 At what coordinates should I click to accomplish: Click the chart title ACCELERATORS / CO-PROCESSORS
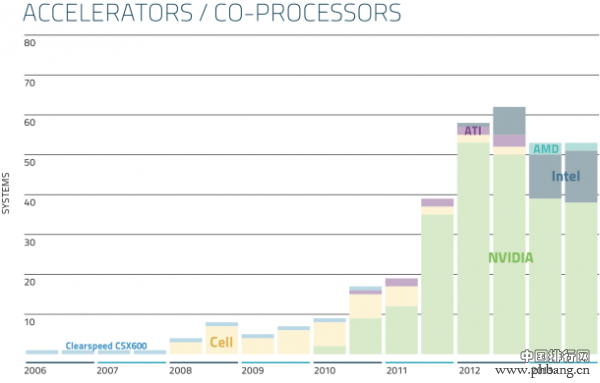[212, 13]
